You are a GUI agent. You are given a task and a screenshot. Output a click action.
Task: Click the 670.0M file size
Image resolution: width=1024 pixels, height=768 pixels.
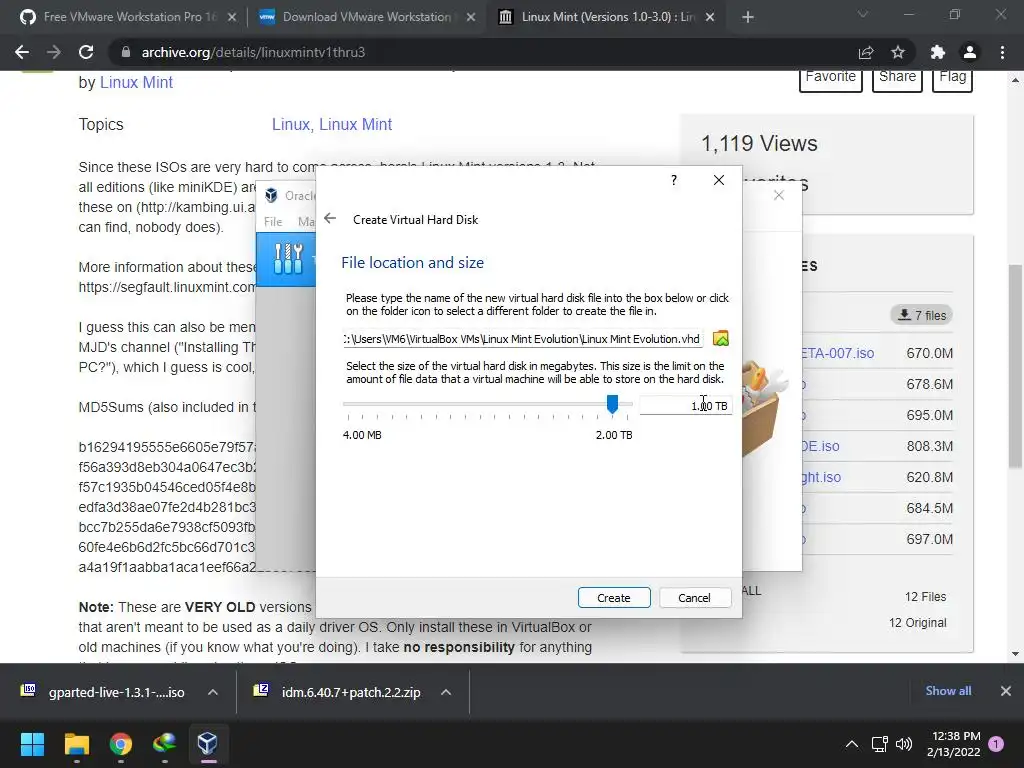pos(929,353)
